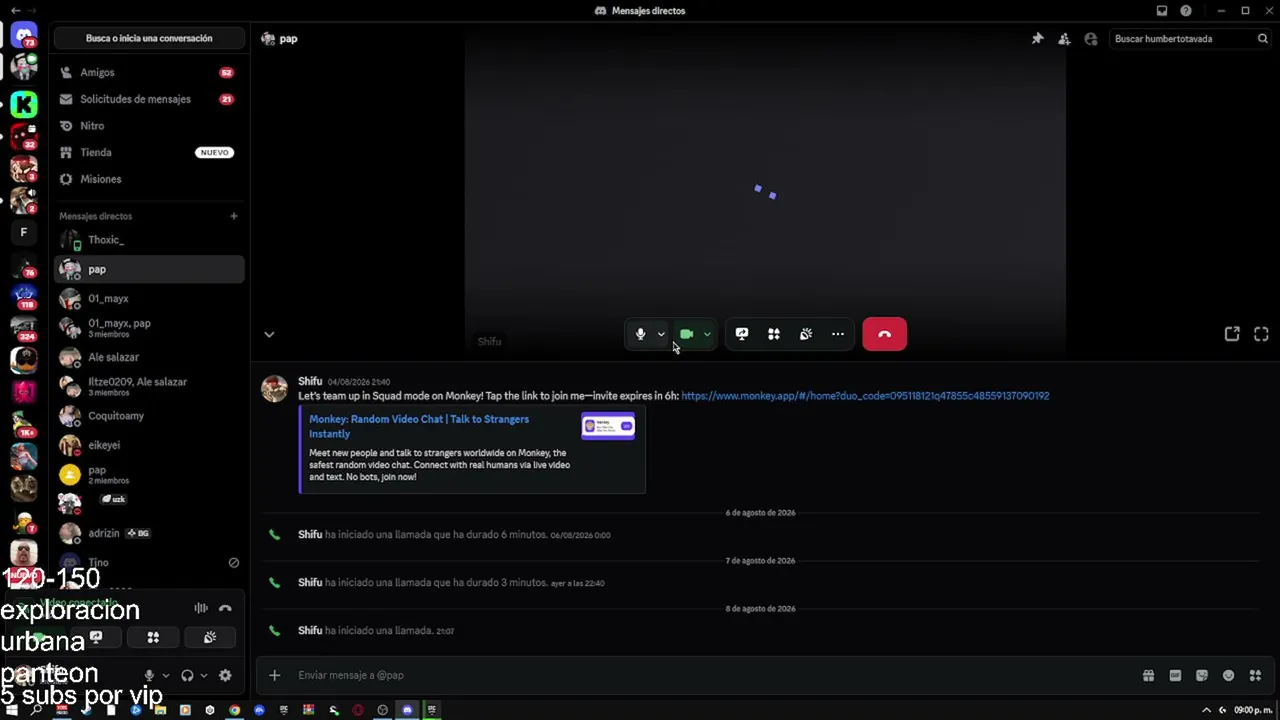This screenshot has height=720, width=1280.
Task: Open user settings with the gear icon
Action: tap(225, 675)
